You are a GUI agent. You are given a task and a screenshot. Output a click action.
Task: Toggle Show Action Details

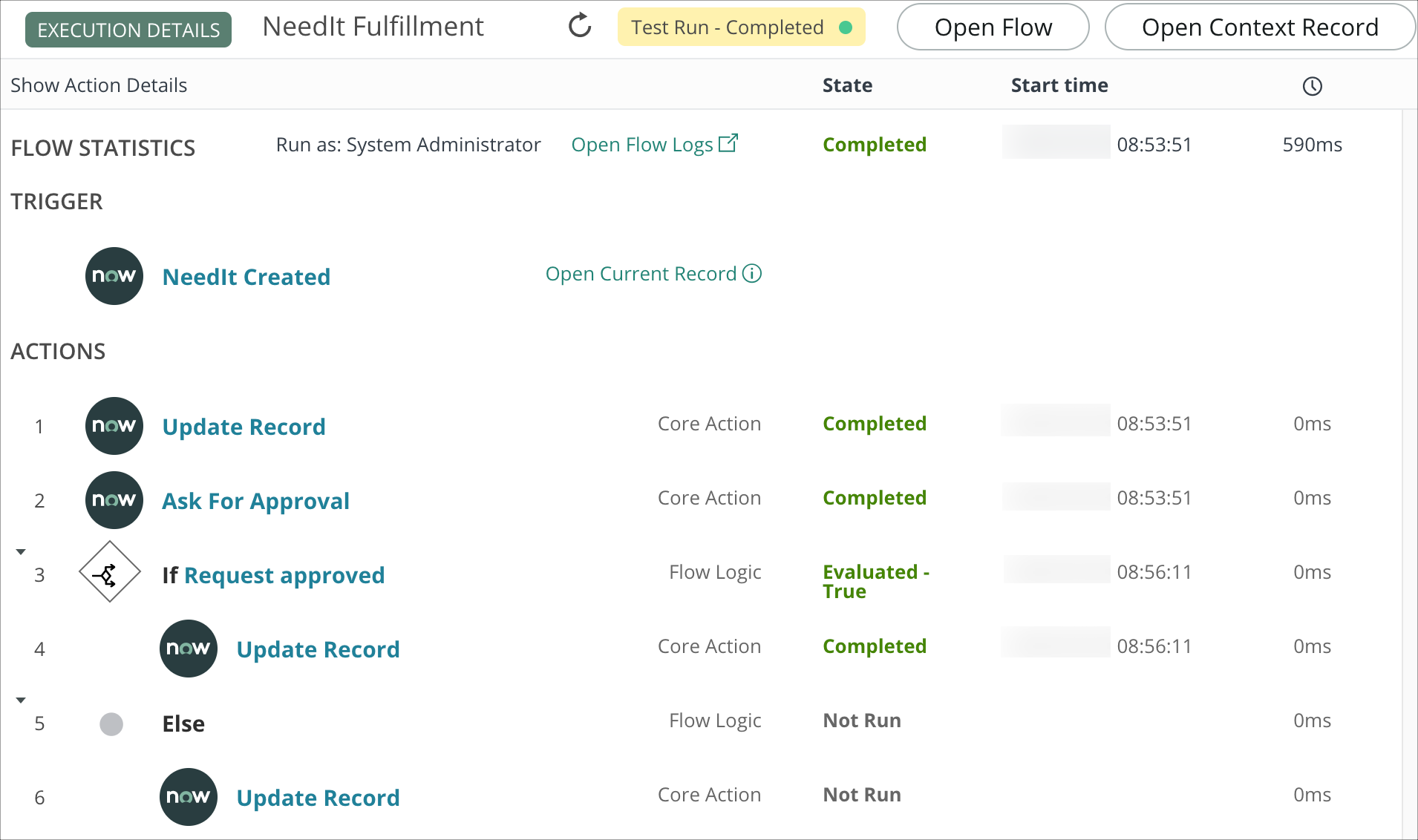click(x=99, y=85)
